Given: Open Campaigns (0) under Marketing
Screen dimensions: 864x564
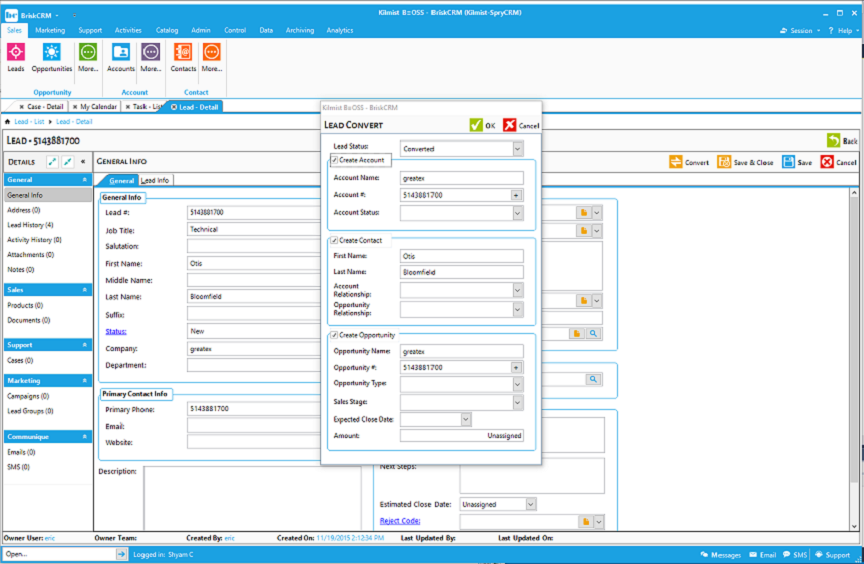Looking at the screenshot, I should [28, 396].
